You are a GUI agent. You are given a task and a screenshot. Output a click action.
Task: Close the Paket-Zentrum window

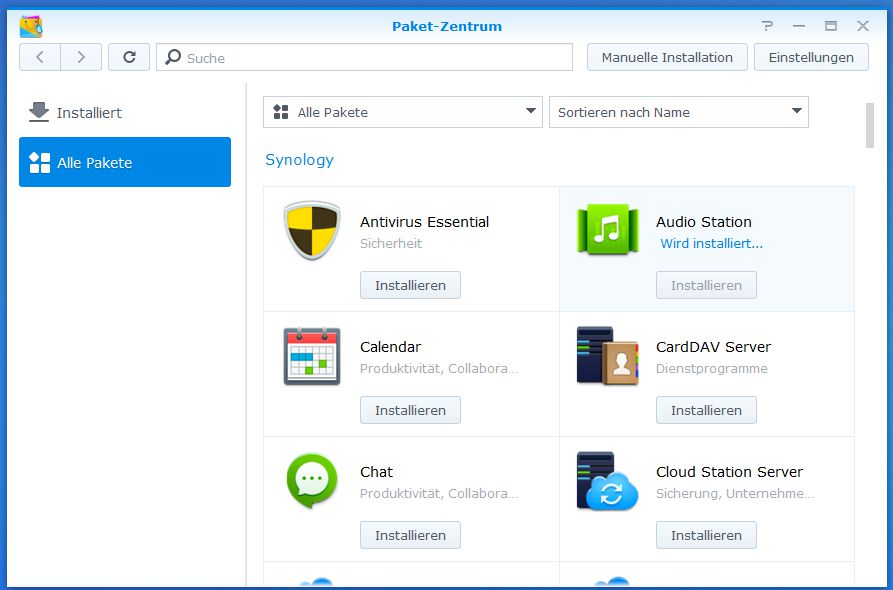click(x=863, y=26)
